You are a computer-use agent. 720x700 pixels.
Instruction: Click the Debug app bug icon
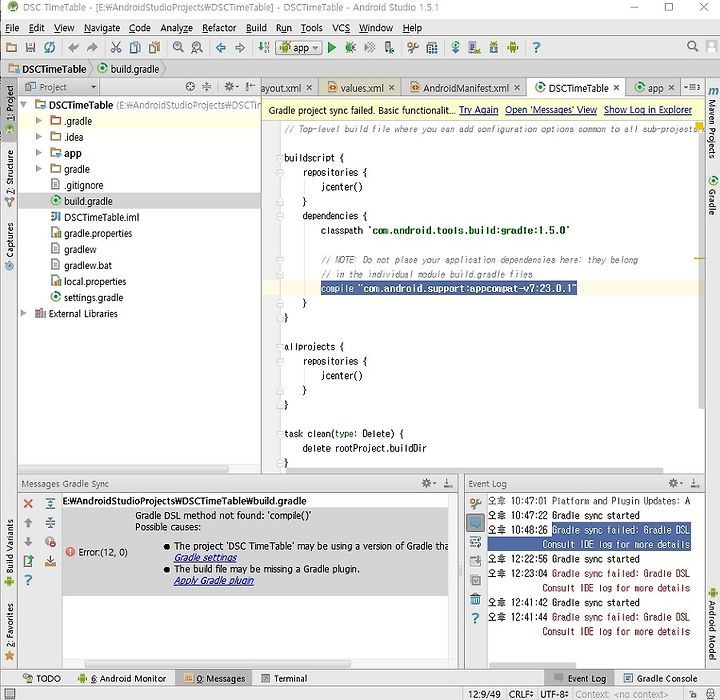tap(350, 47)
